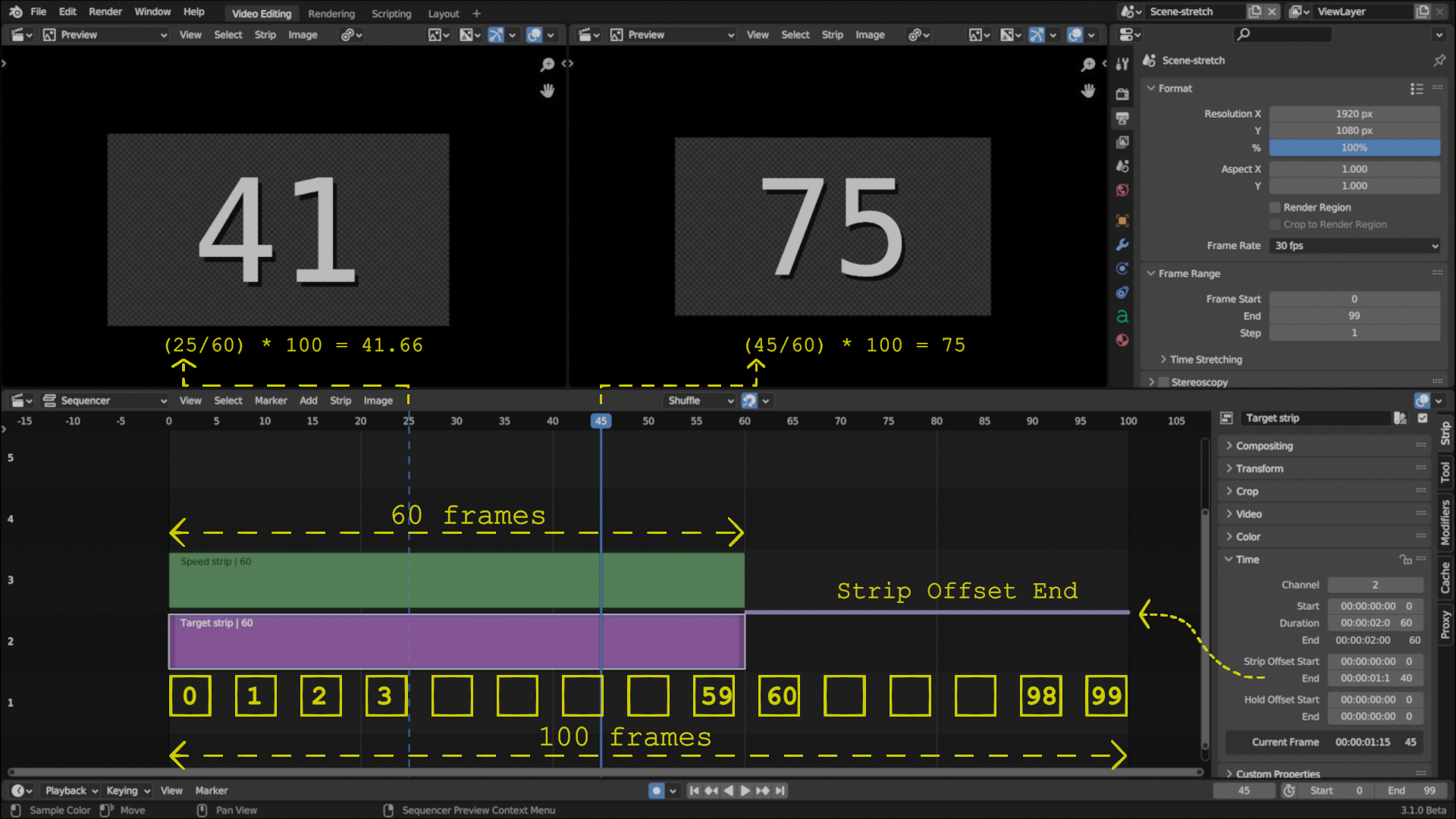Image resolution: width=1456 pixels, height=819 pixels.
Task: Open the Material properties tab icon
Action: click(x=1122, y=340)
